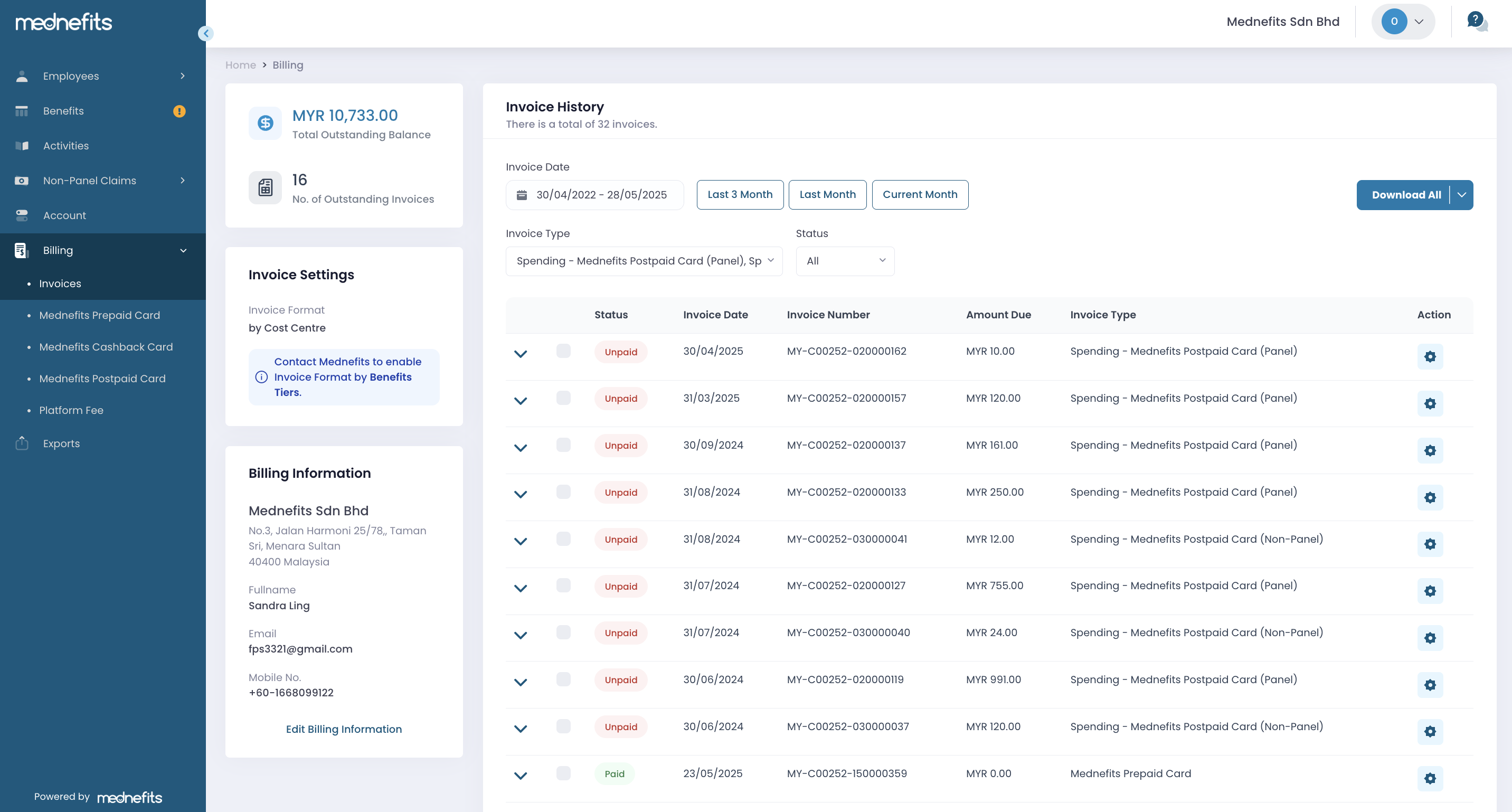Click the Activities sidebar icon
1512x812 pixels.
[22, 146]
